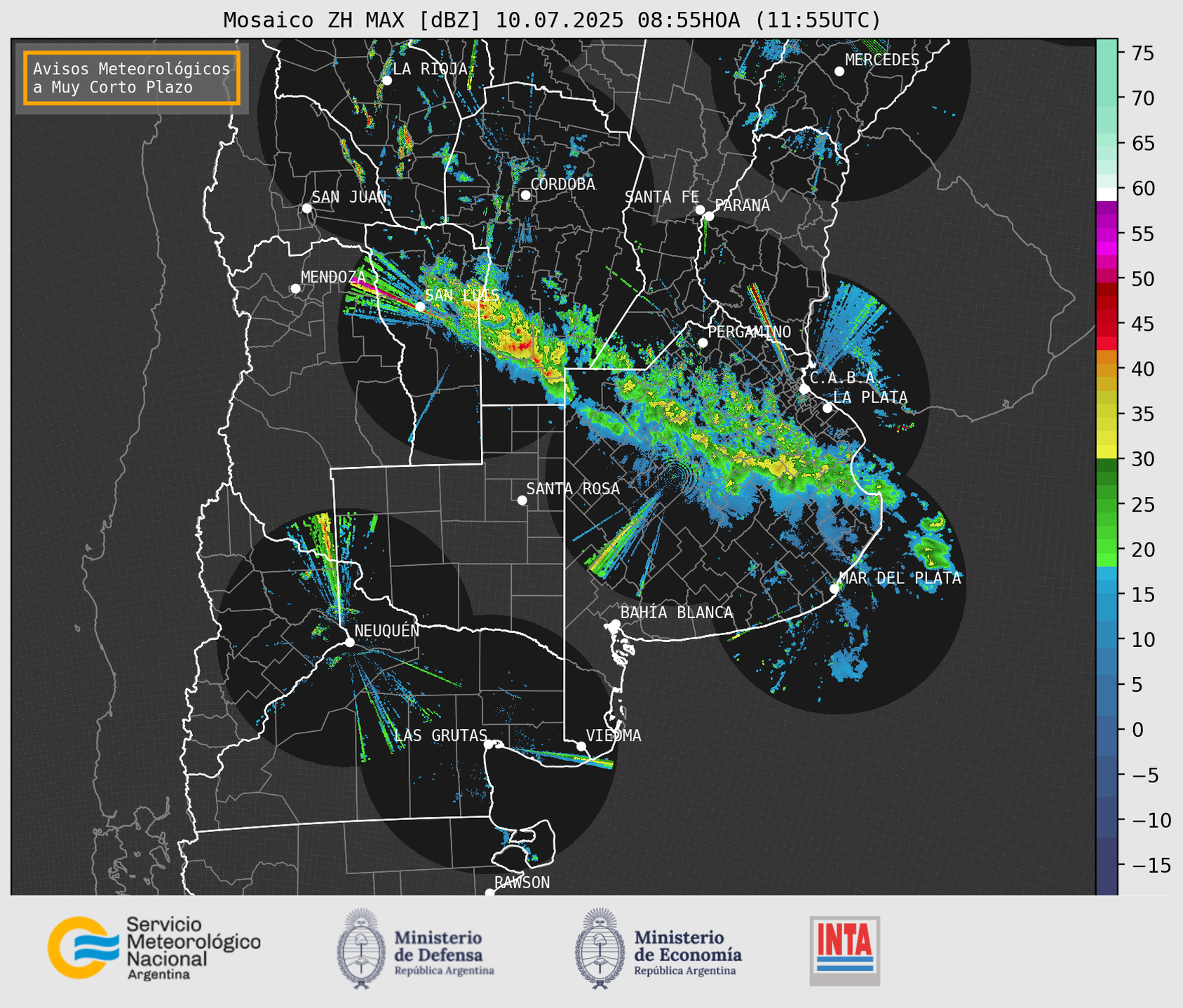Click the SANTA FE city label
This screenshot has width=1183, height=1008.
point(663,197)
